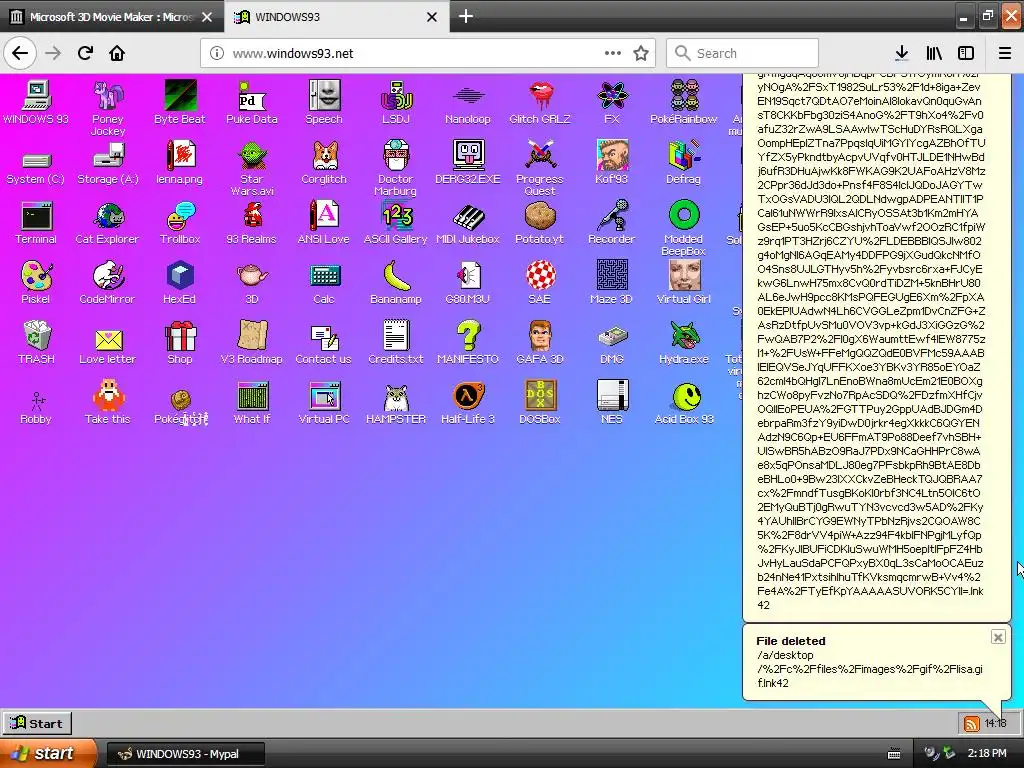Screen dimensions: 1024x768
Task: Open Storage (A:) drive icon
Action: 108,157
